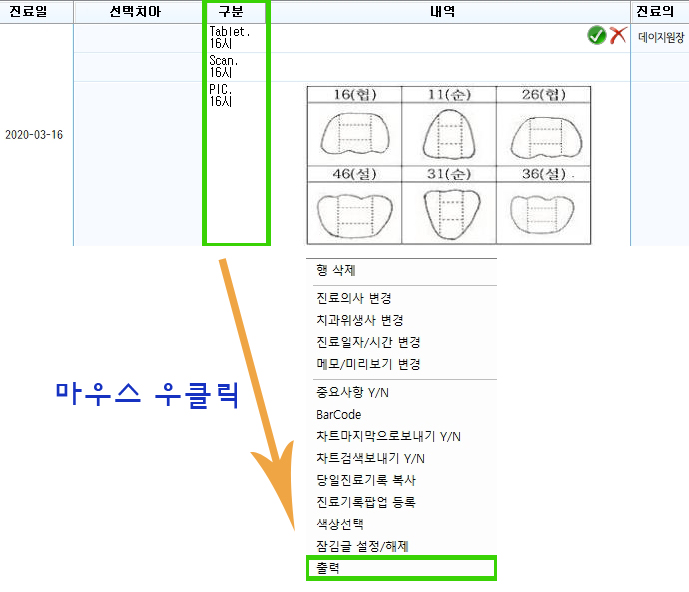Select the Scan. 16시 row cell
This screenshot has height=592, width=689.
(236, 67)
